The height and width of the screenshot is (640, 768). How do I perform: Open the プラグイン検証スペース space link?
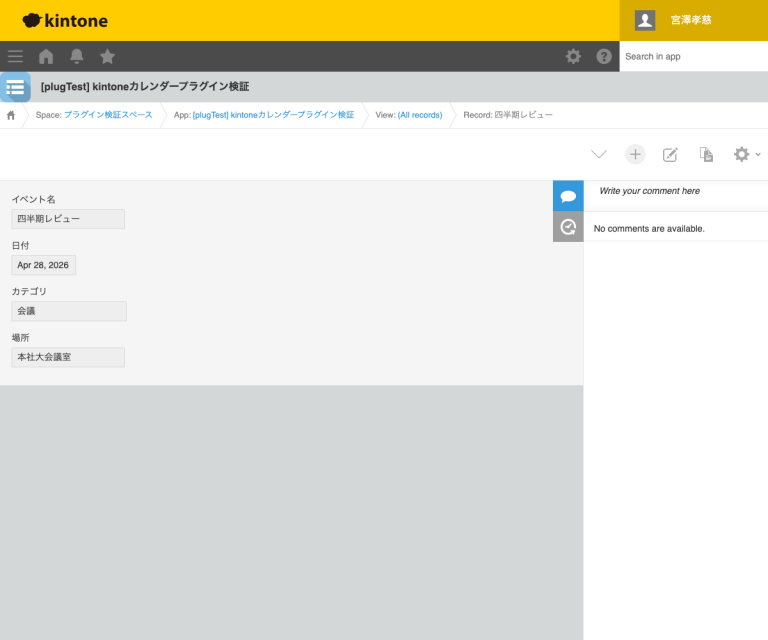point(108,115)
